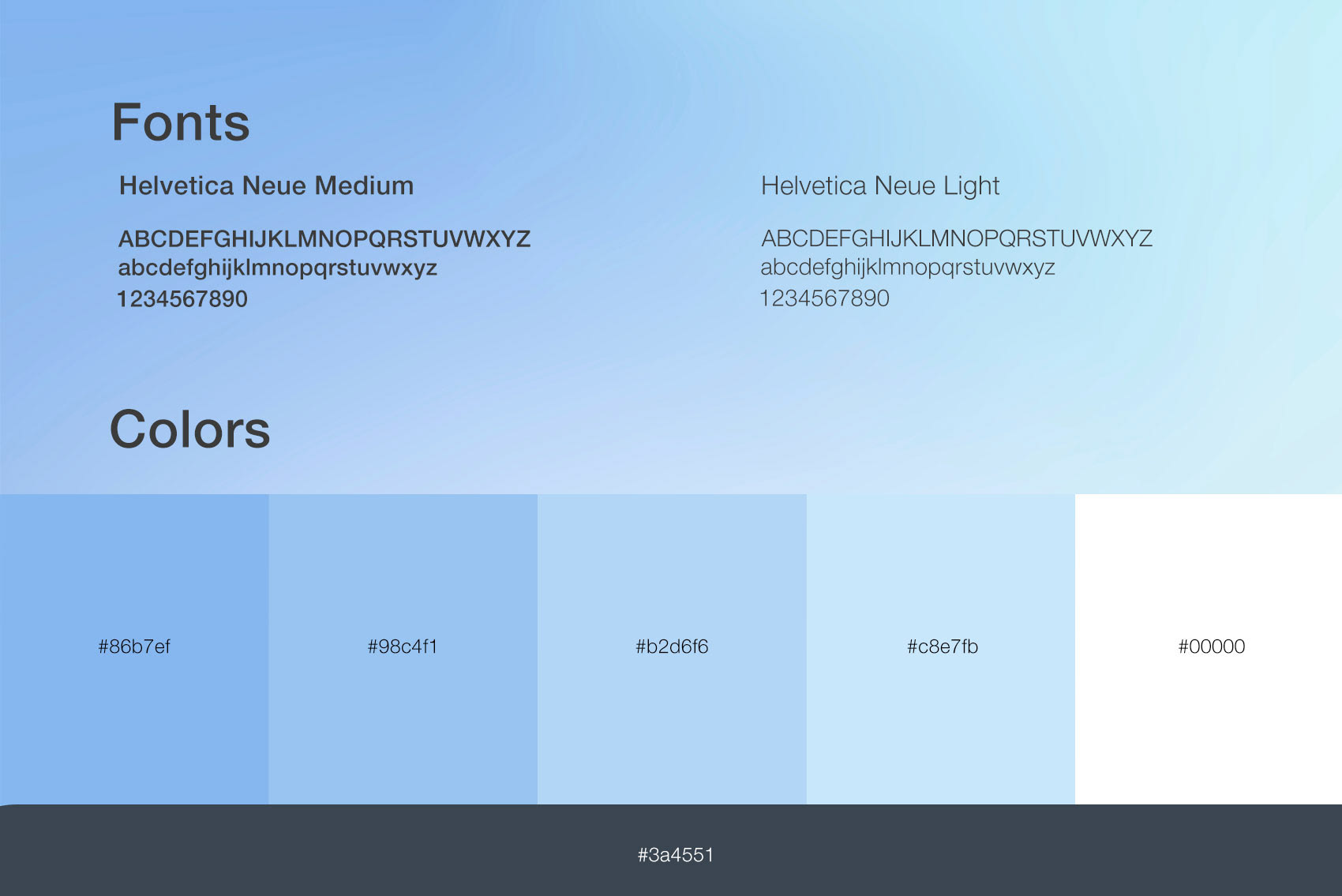This screenshot has width=1342, height=896.
Task: Click the Medium lowercase alphabet line
Action: (x=278, y=268)
